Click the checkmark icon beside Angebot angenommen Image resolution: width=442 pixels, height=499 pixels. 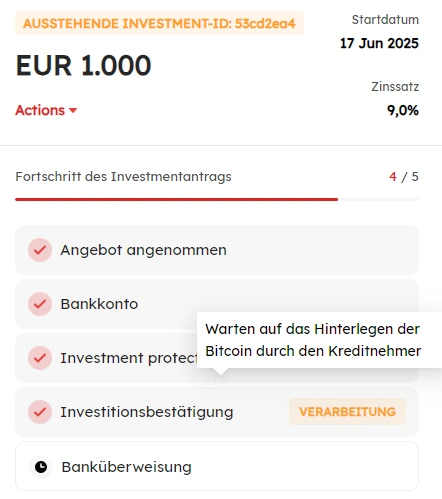click(x=40, y=250)
